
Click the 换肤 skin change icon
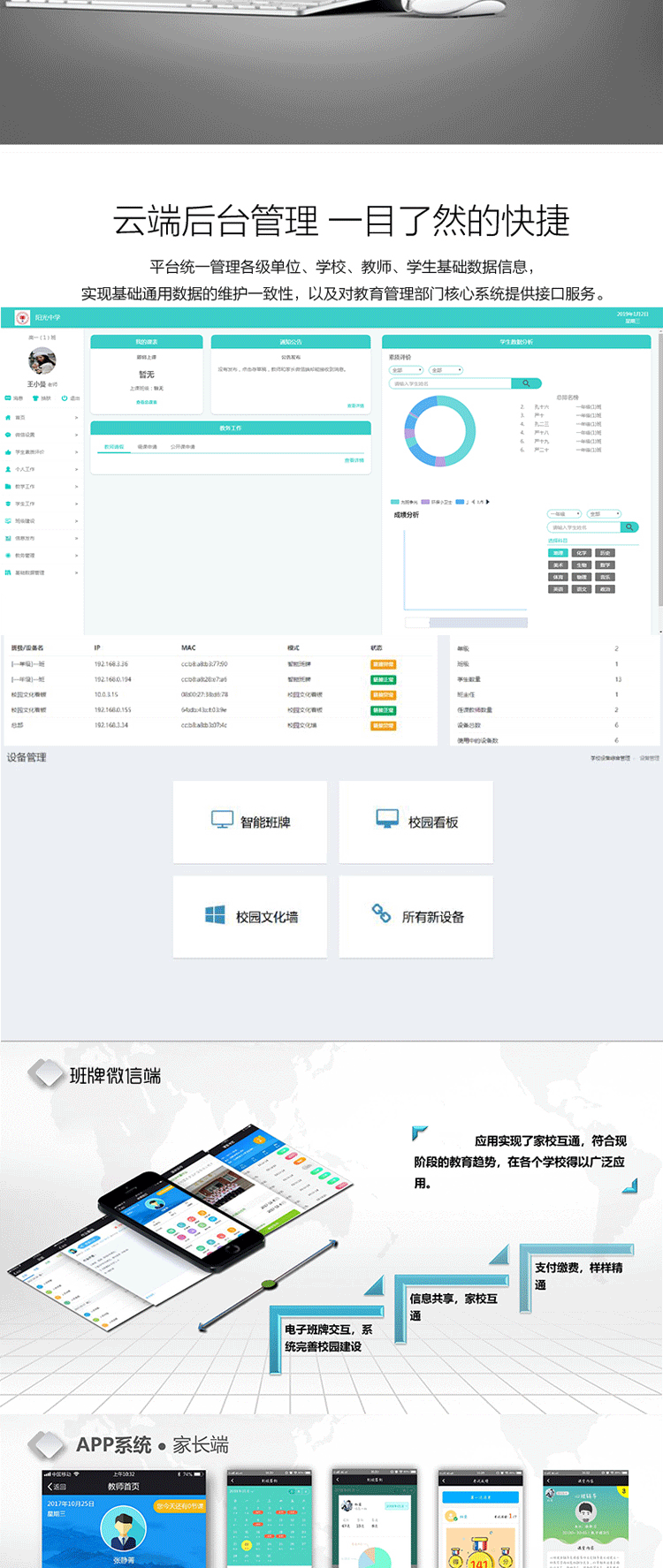click(36, 398)
